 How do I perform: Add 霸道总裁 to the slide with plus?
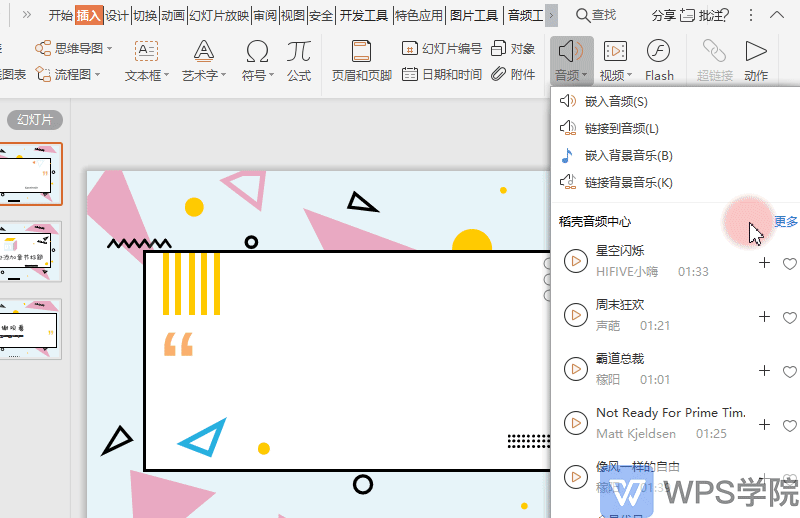point(764,371)
